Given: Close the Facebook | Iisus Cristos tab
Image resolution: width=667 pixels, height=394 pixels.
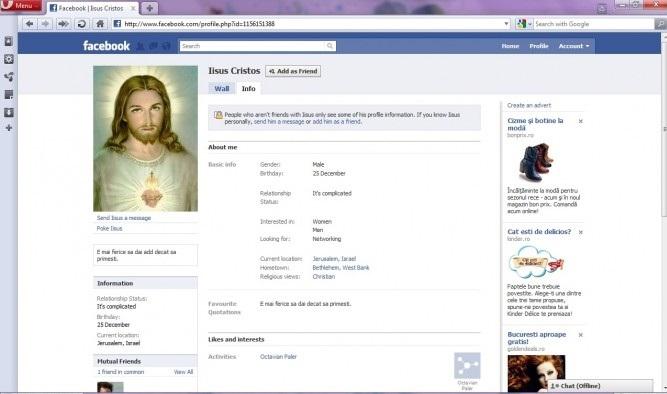Looking at the screenshot, I should 133,8.
